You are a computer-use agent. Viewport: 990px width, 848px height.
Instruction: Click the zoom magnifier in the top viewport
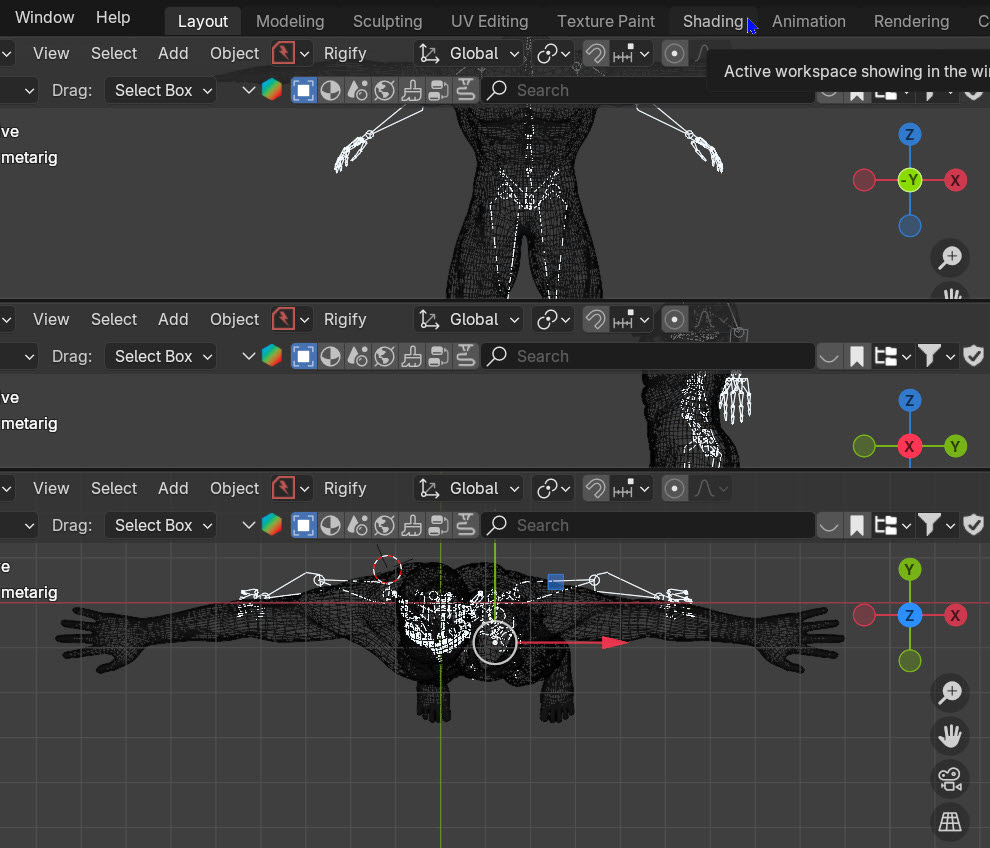(x=949, y=258)
